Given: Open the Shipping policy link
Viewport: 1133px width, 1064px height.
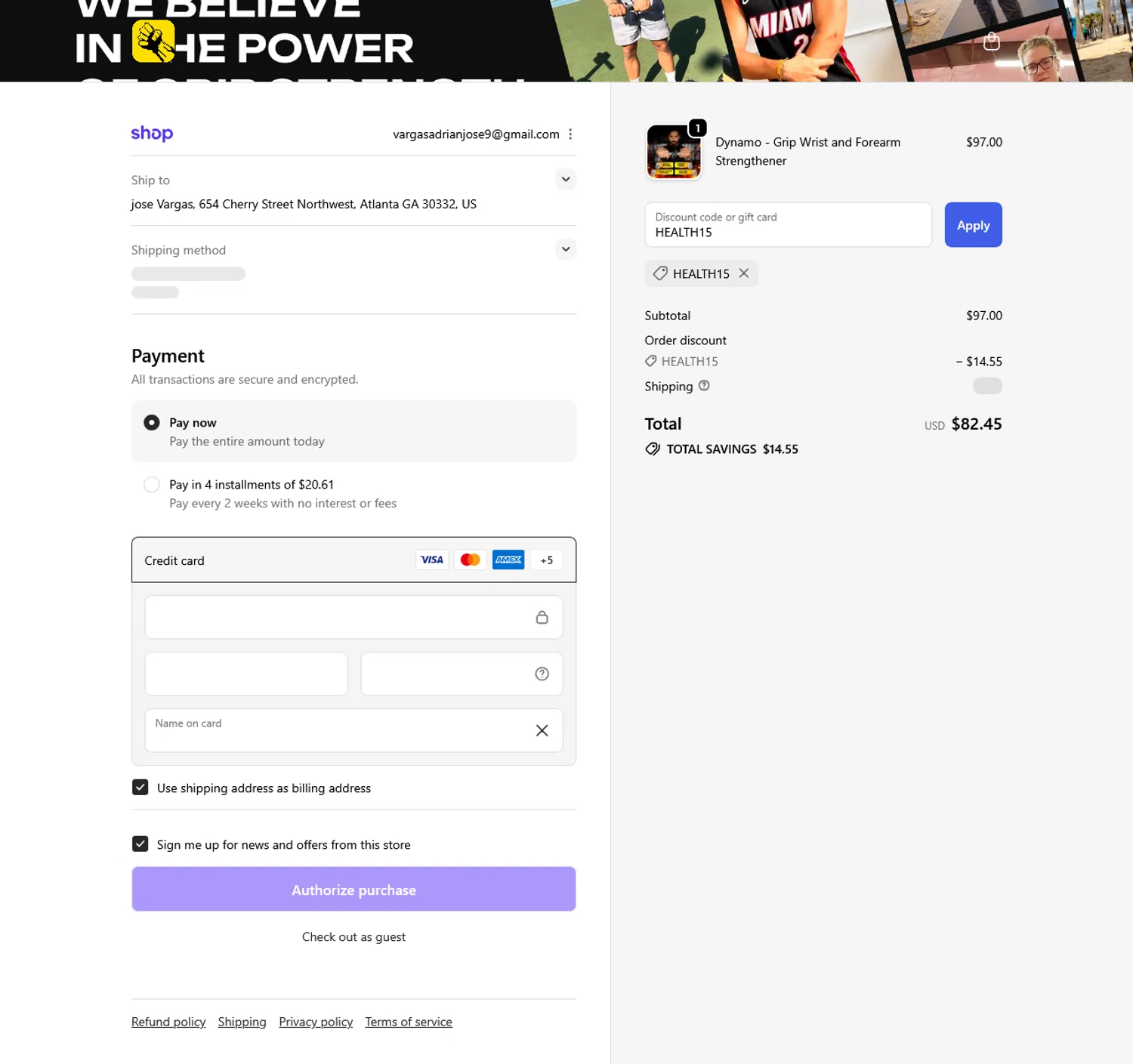Looking at the screenshot, I should (242, 1022).
